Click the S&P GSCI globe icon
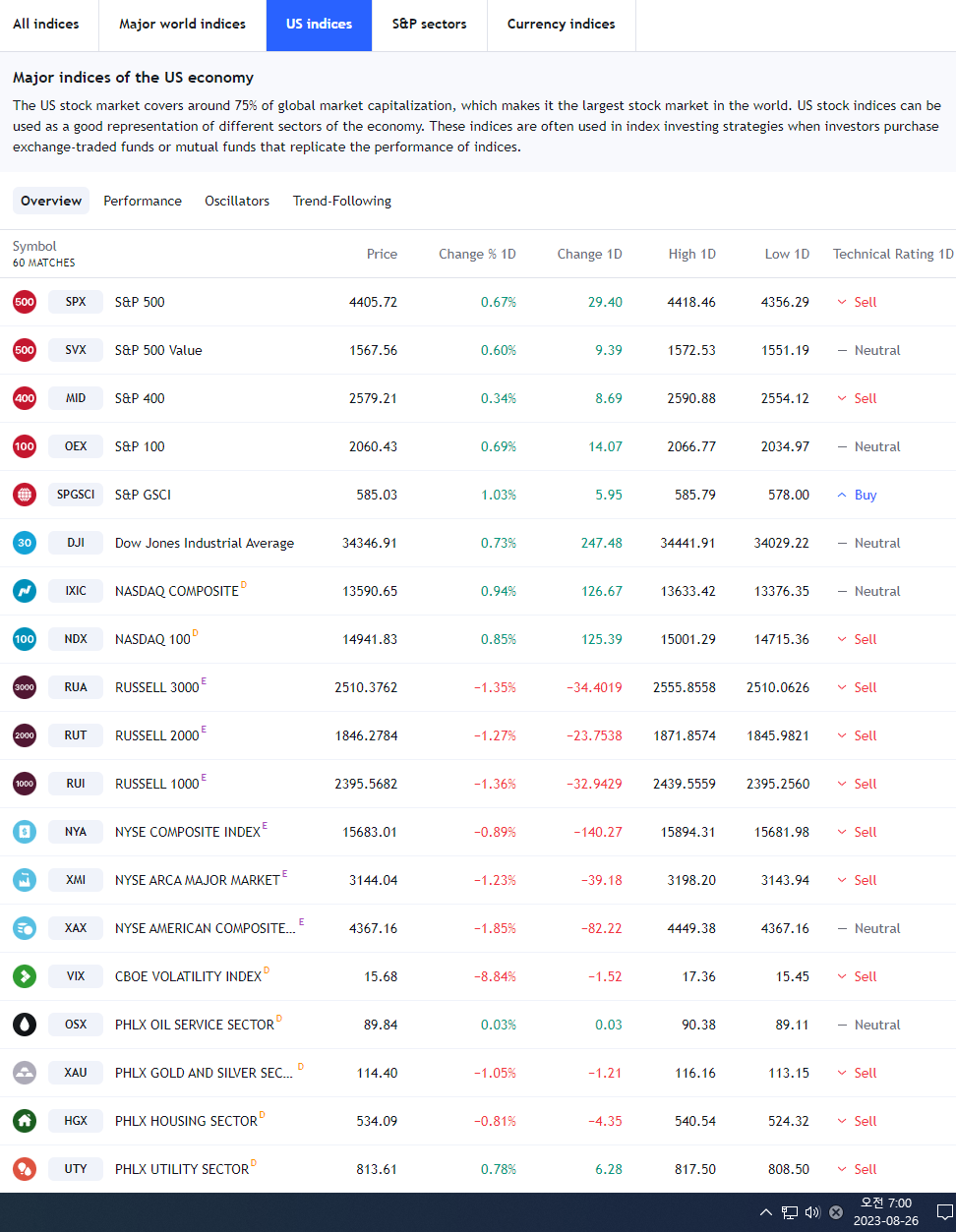This screenshot has width=956, height=1232. click(x=25, y=495)
